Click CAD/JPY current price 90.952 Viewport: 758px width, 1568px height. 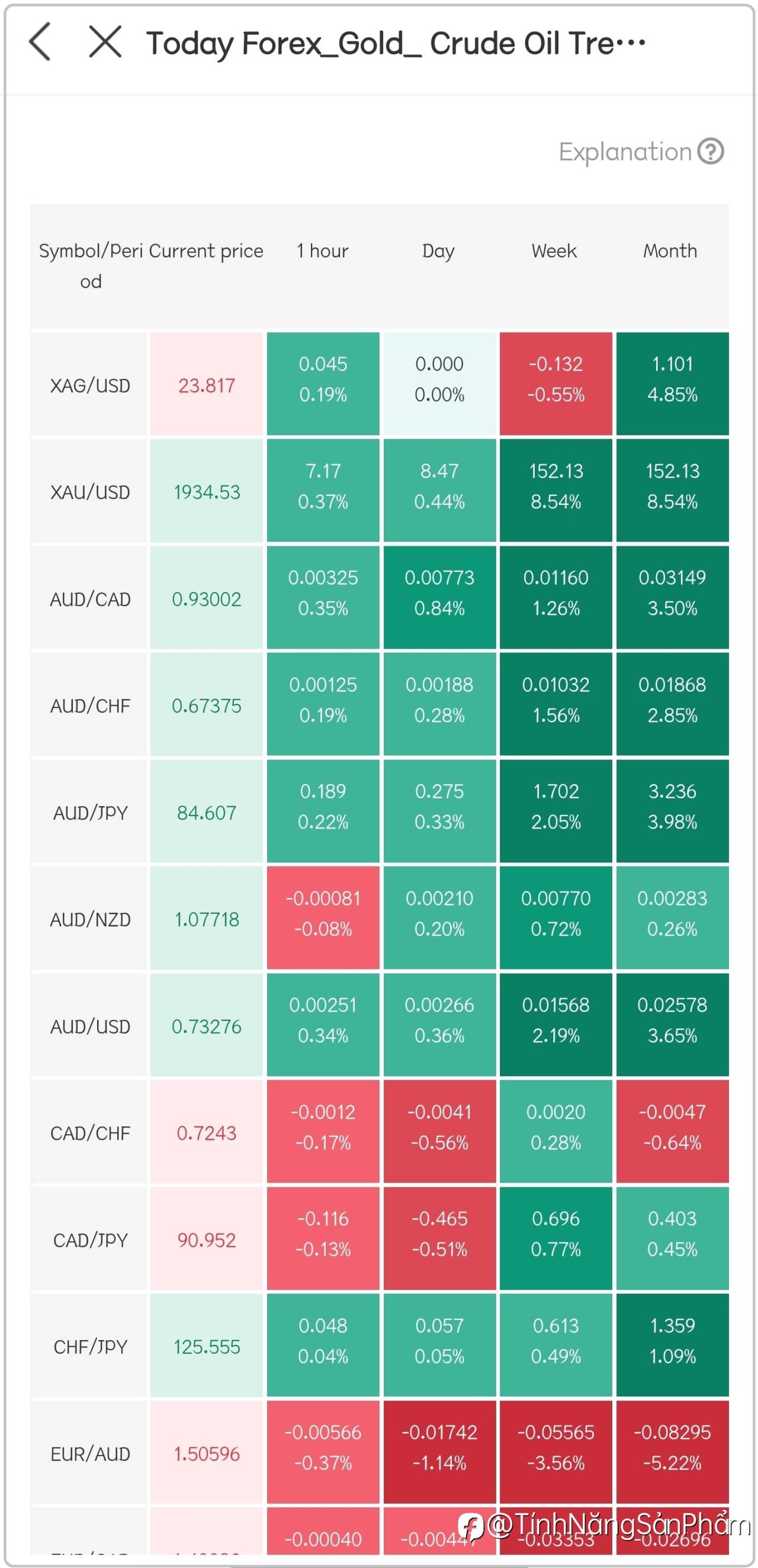pyautogui.click(x=207, y=1239)
